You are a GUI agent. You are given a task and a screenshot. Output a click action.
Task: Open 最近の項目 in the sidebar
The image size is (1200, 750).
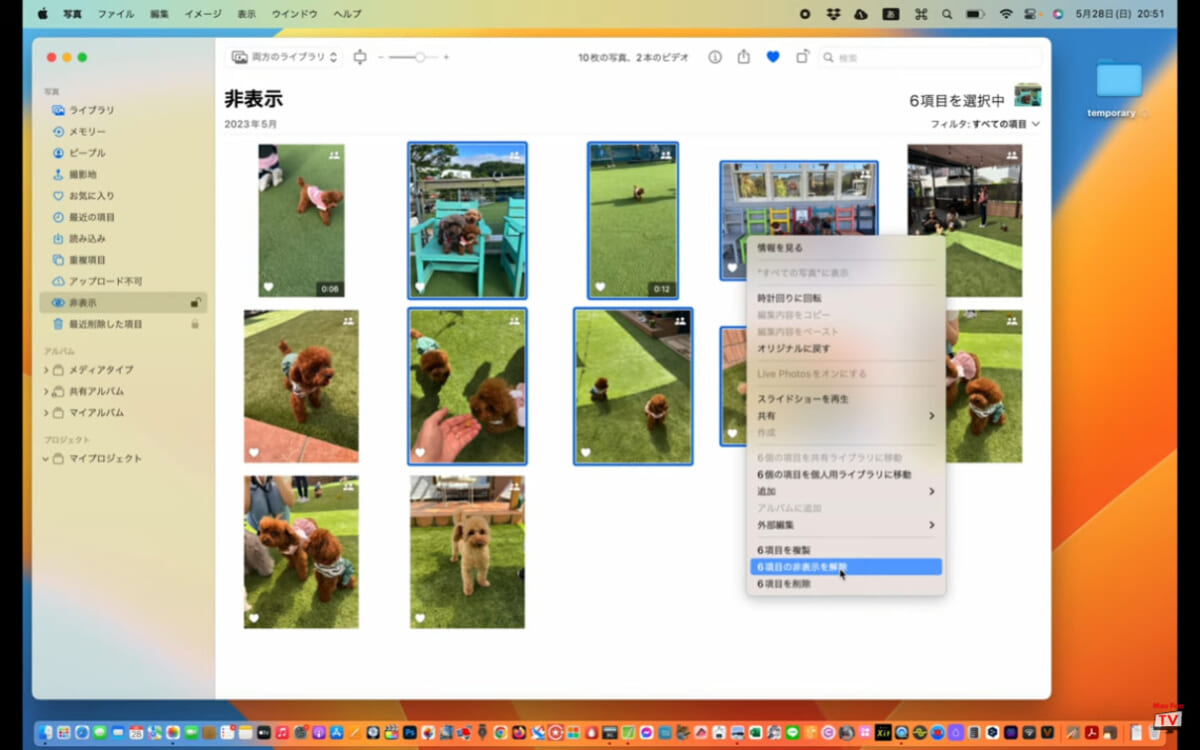[92, 217]
